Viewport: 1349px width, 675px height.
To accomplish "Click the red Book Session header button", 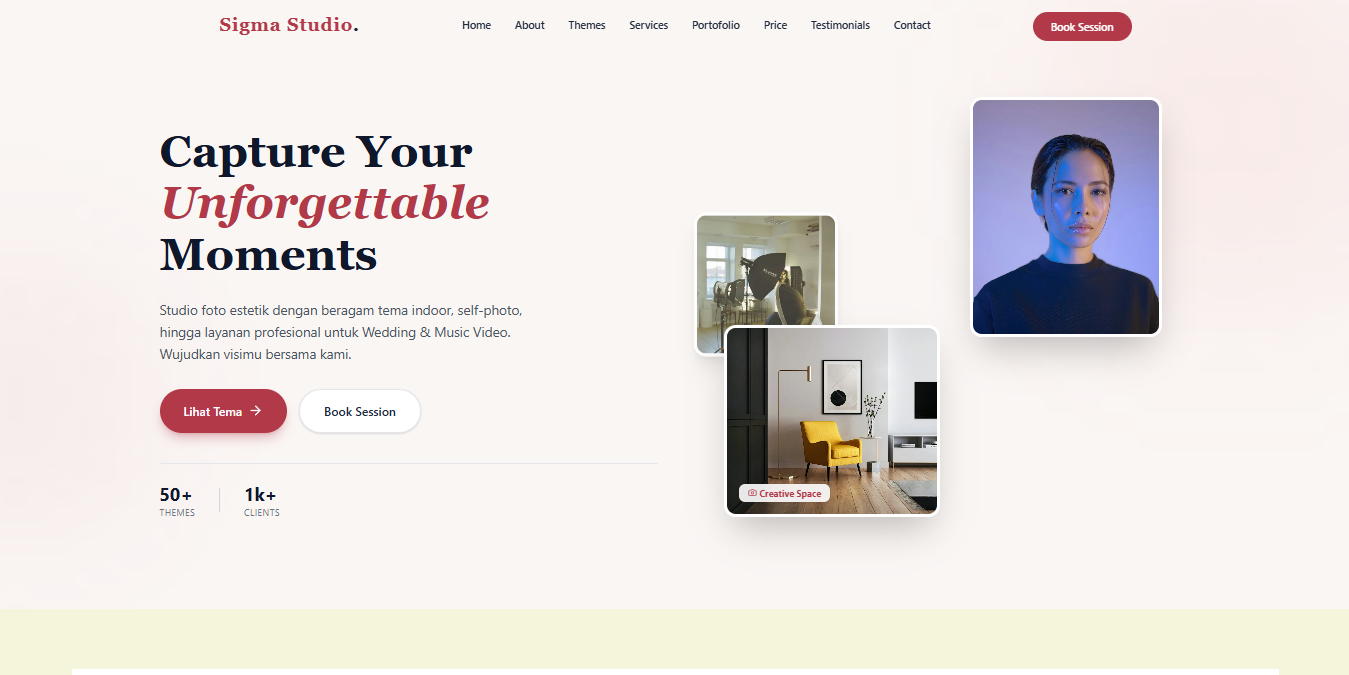I will 1082,27.
